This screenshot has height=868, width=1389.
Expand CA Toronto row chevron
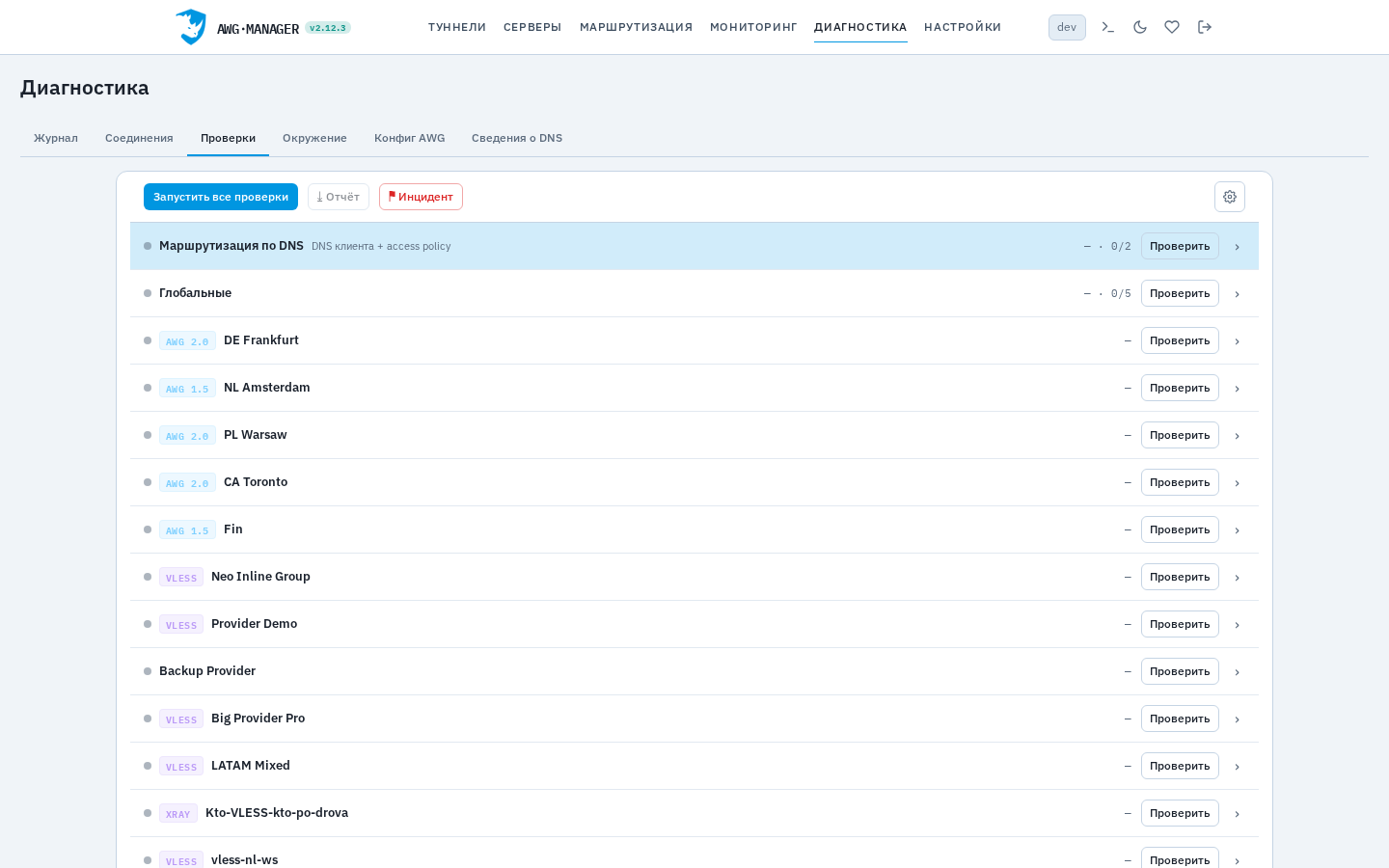pos(1237,483)
